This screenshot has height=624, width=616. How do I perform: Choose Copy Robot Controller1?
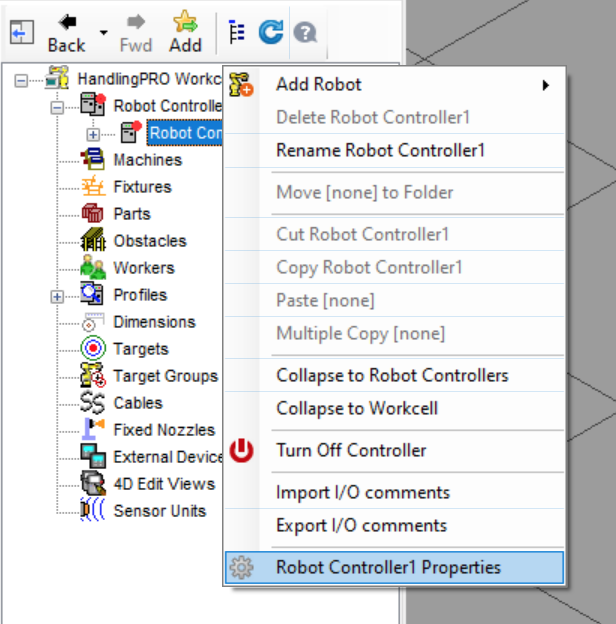(x=394, y=267)
